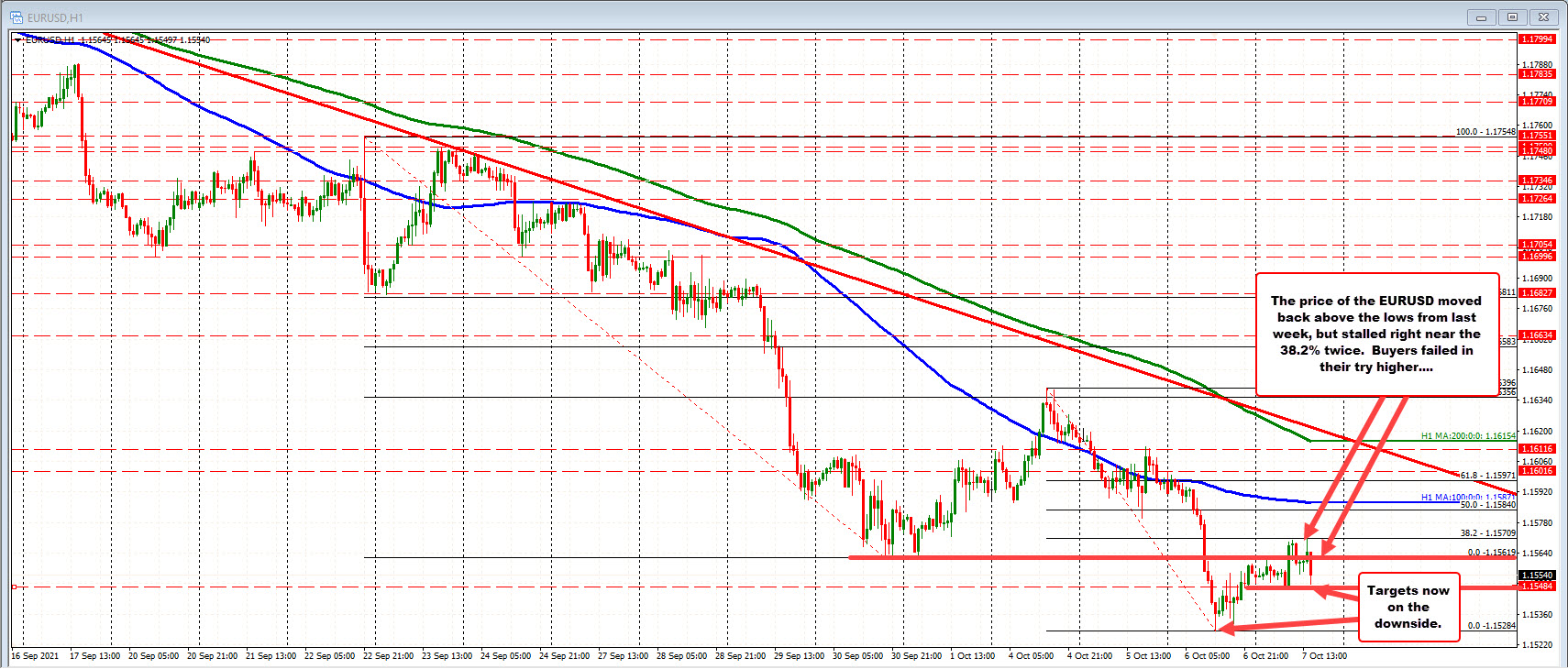Image resolution: width=1568 pixels, height=669 pixels.
Task: Click the Fibonacci label 100.0 - 1.17548
Action: (1485, 132)
